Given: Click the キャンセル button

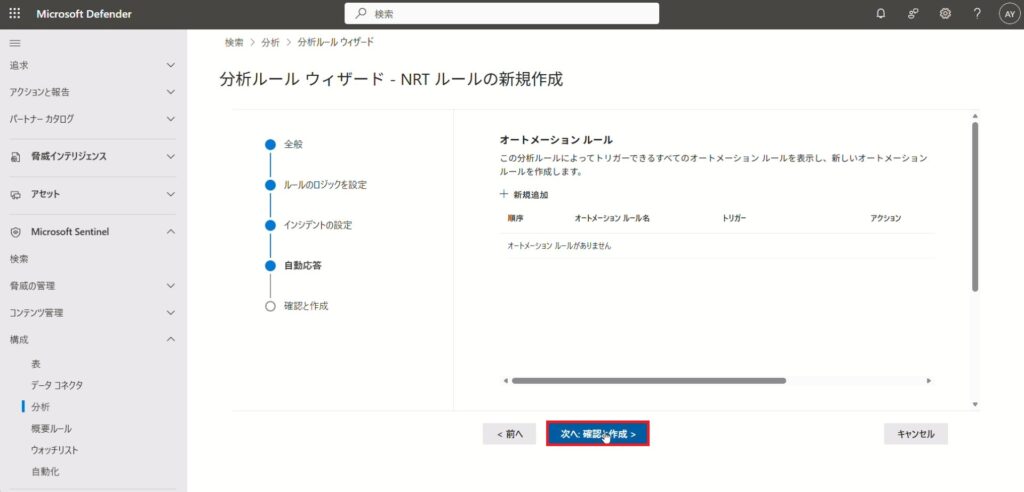Looking at the screenshot, I should pyautogui.click(x=915, y=434).
